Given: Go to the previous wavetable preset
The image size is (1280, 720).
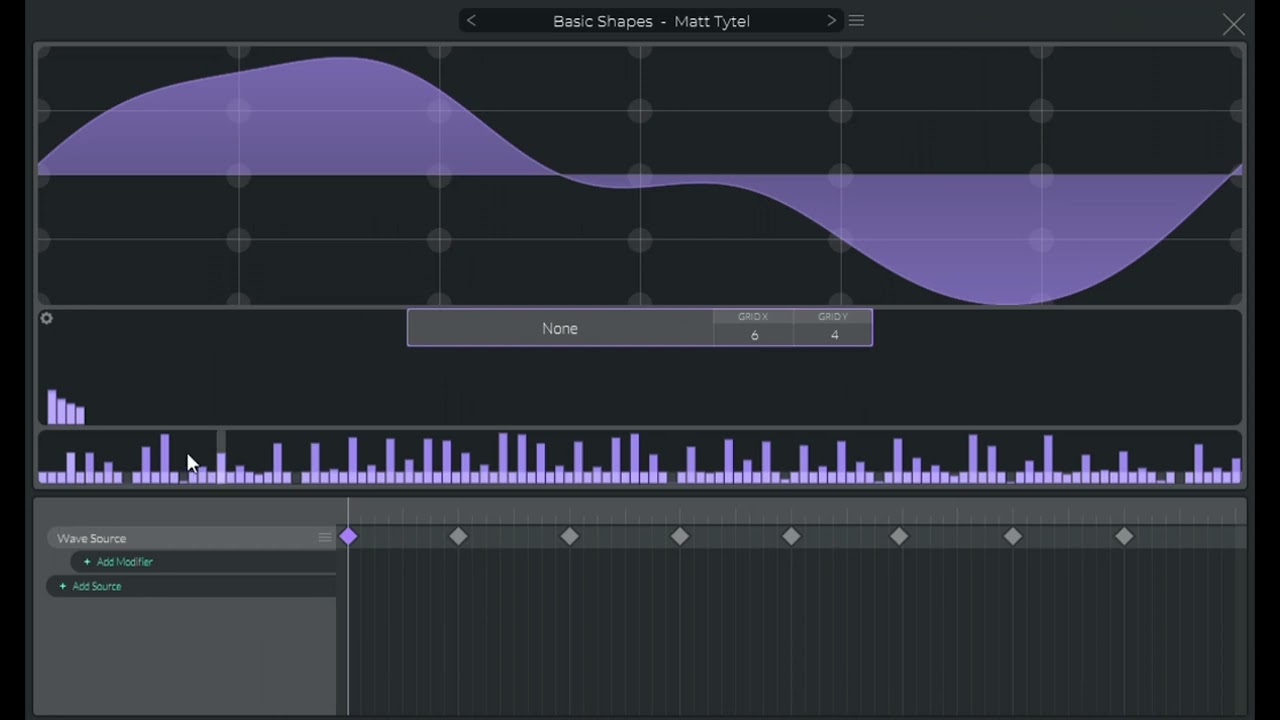Looking at the screenshot, I should pyautogui.click(x=471, y=21).
